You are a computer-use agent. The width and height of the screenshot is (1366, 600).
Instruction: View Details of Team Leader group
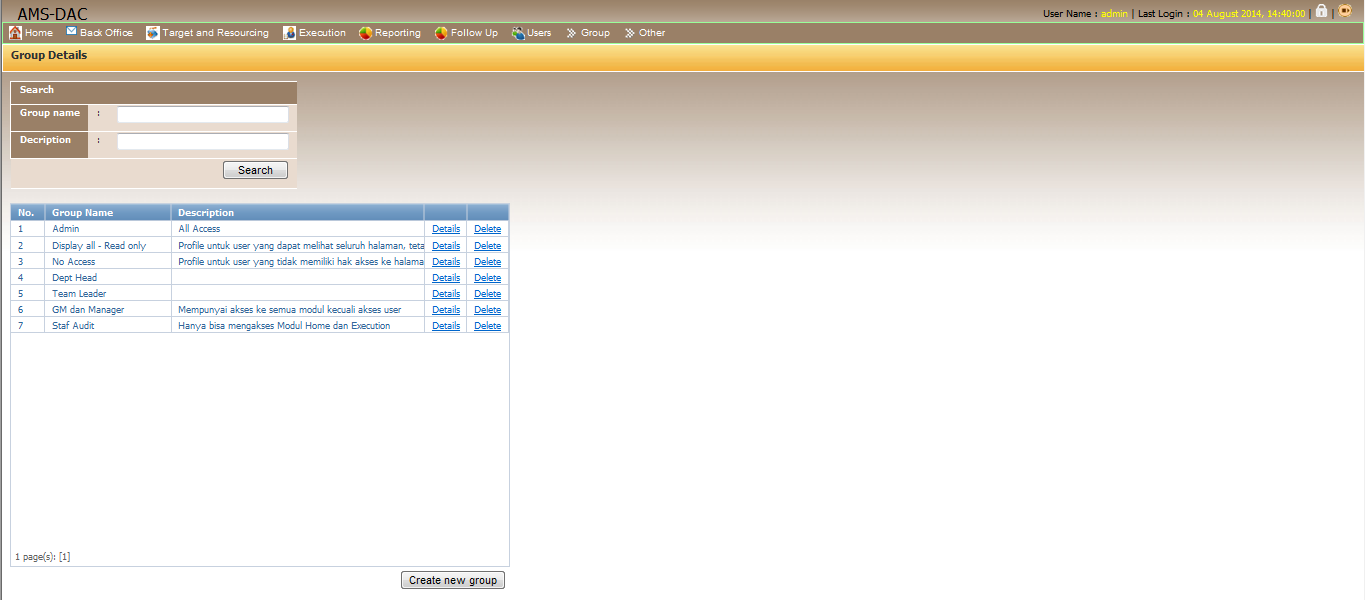446,294
